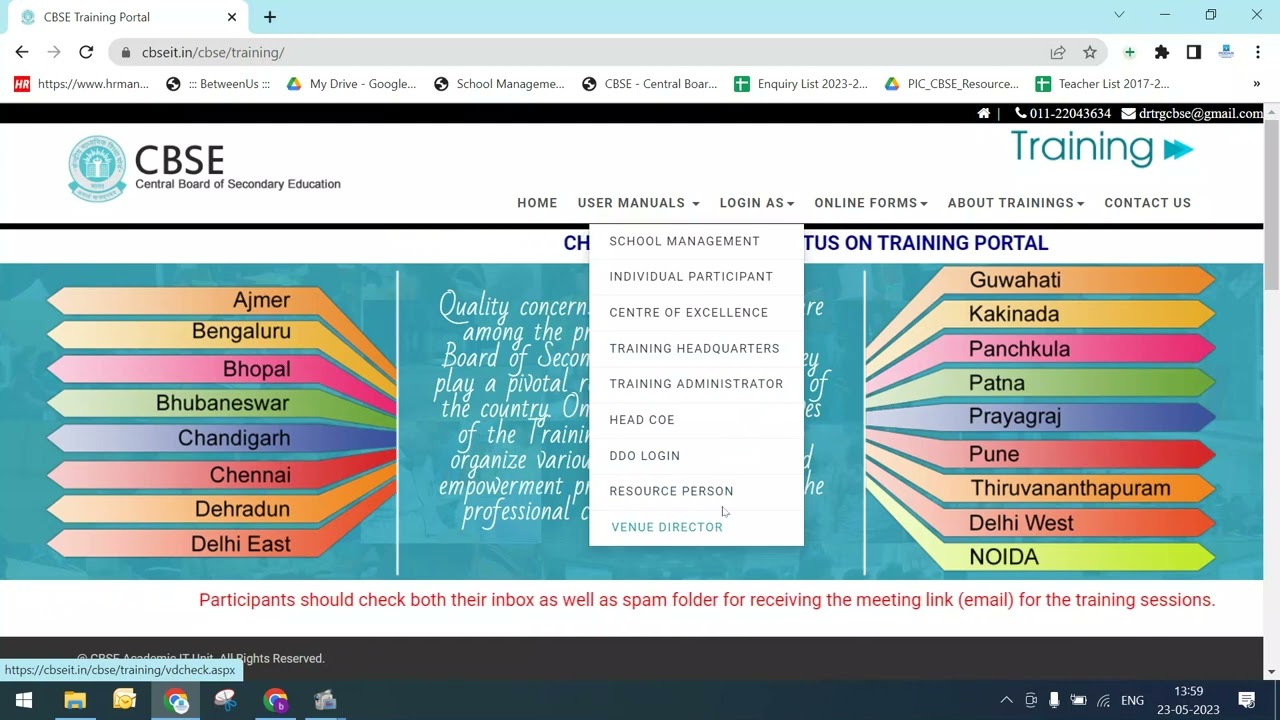Expand the ONLINE FORMS dropdown
The image size is (1280, 720).
tap(870, 203)
